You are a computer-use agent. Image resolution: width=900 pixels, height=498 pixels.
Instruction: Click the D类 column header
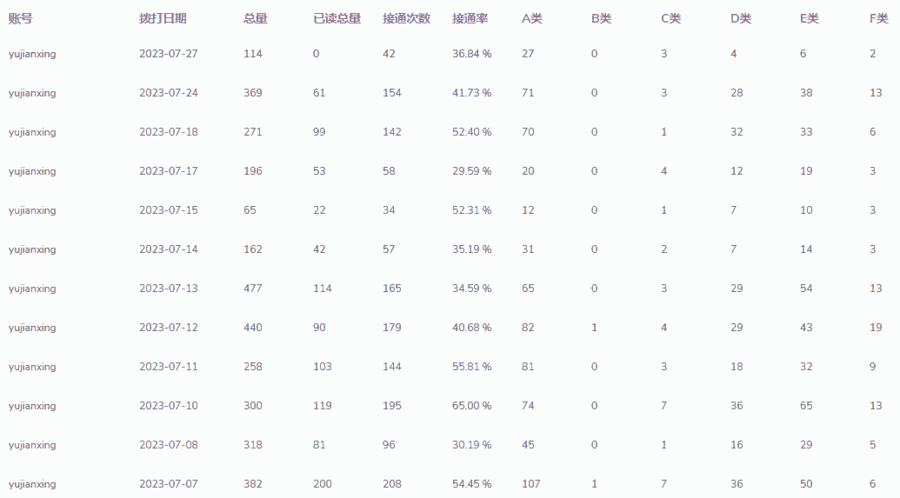741,18
